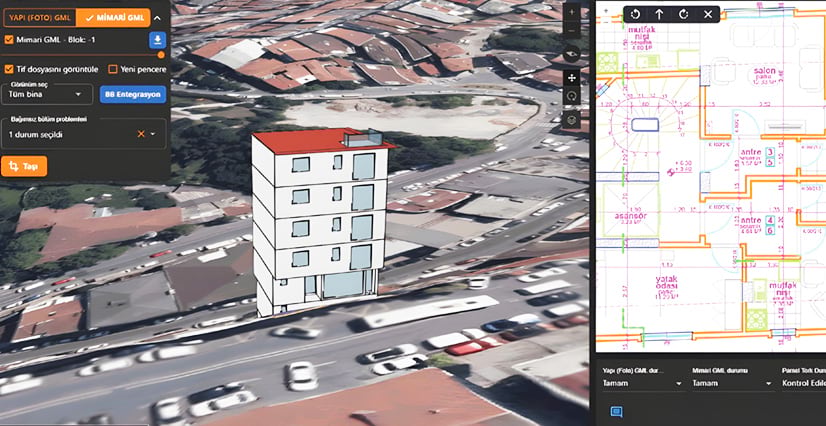Rotate the floor plan clockwise
Image resolution: width=826 pixels, height=426 pixels.
point(683,15)
